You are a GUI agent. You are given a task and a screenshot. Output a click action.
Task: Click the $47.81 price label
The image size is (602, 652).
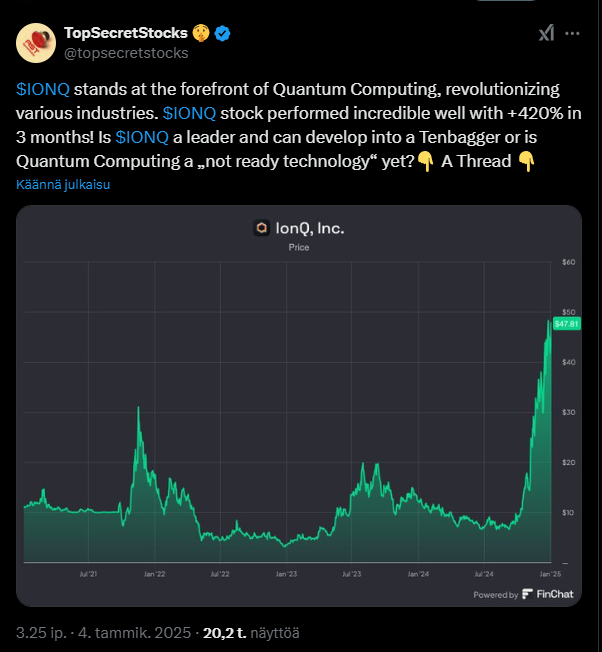(x=567, y=324)
